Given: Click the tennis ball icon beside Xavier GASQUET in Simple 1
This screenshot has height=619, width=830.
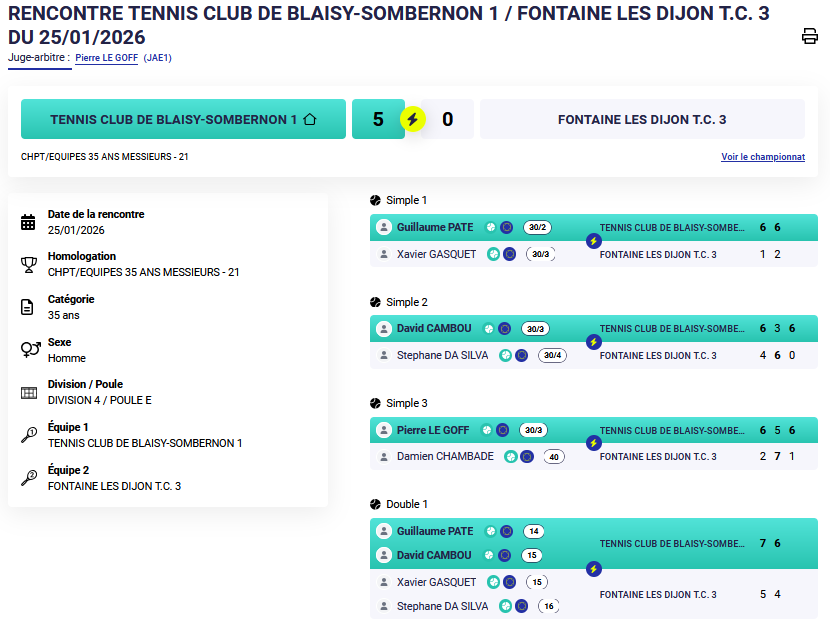Looking at the screenshot, I should (493, 254).
